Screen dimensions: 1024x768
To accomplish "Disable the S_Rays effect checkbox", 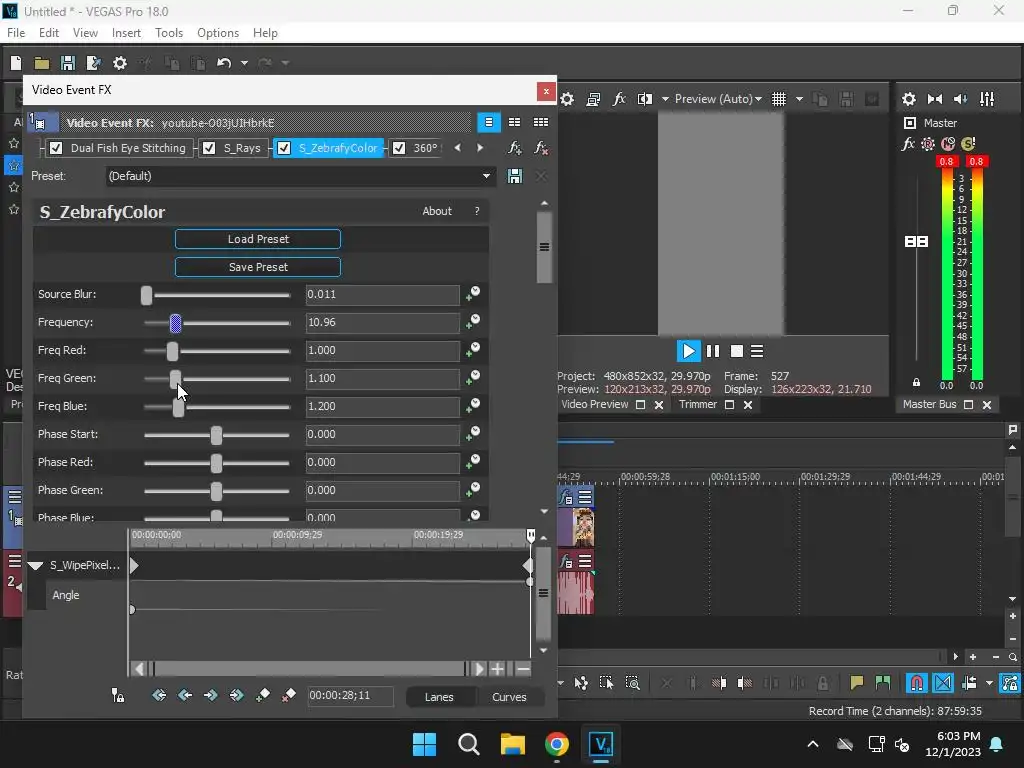I will pyautogui.click(x=209, y=148).
